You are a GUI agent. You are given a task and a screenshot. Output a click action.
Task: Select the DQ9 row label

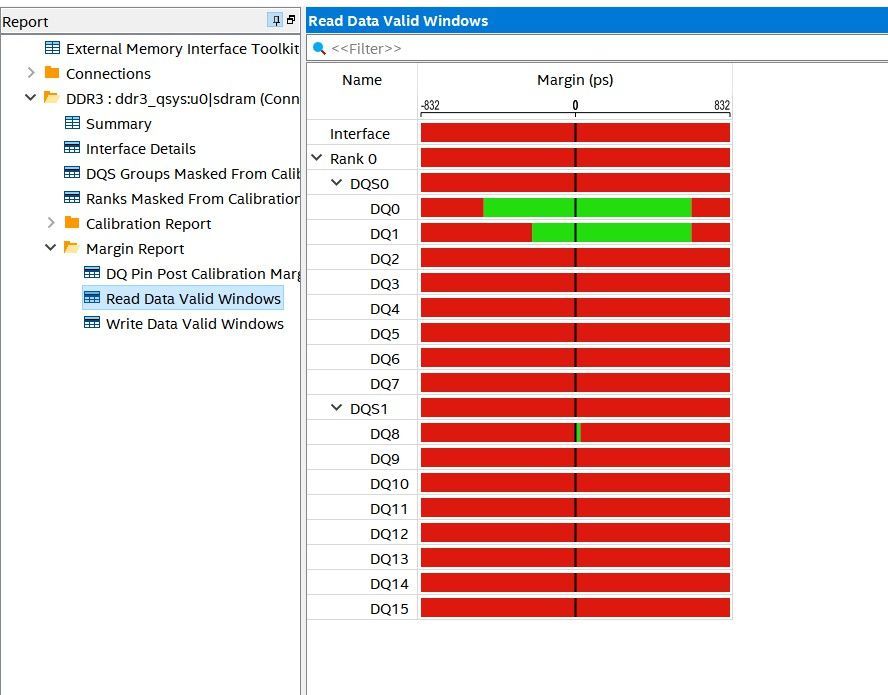[x=385, y=459]
